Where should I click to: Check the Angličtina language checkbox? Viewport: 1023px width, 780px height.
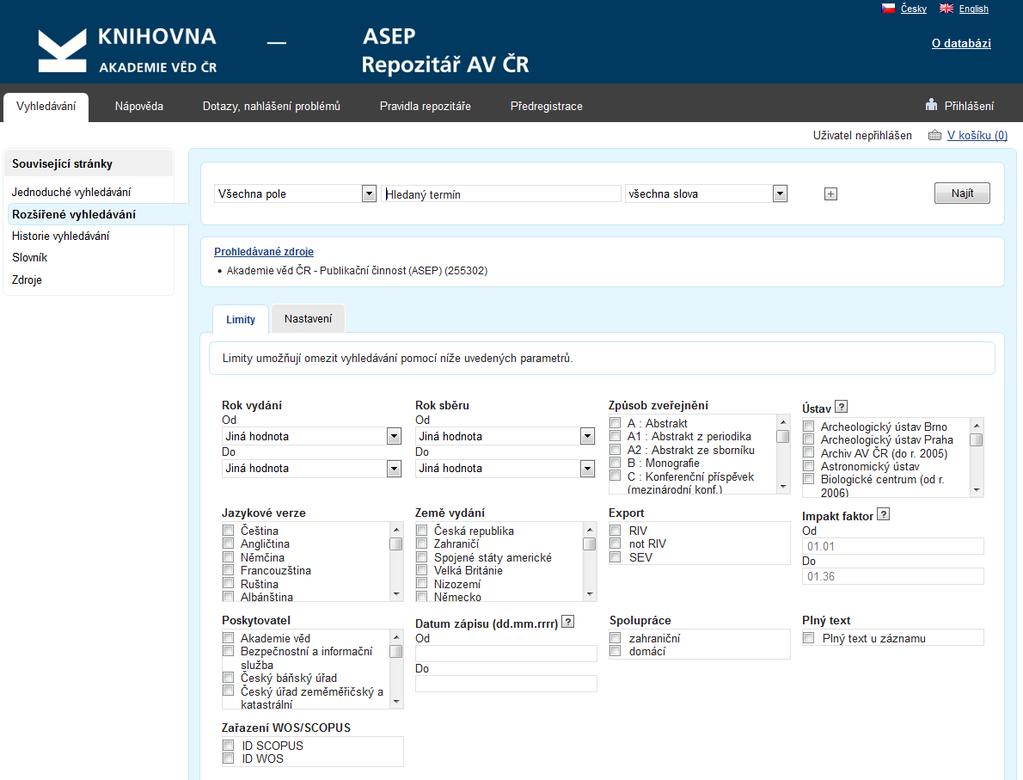point(228,543)
